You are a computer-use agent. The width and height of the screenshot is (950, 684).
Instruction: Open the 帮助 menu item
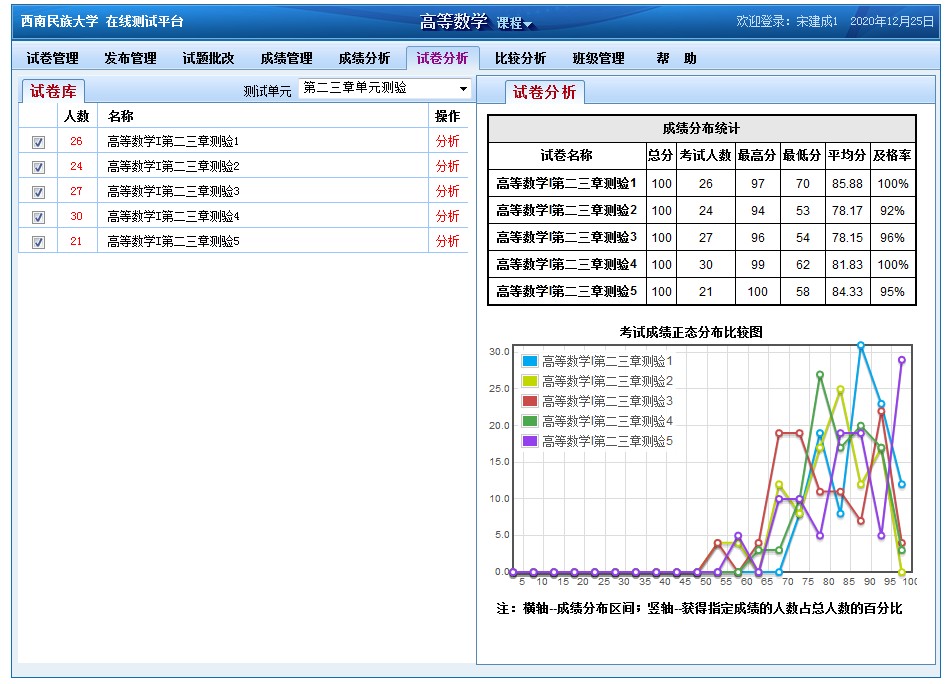676,59
